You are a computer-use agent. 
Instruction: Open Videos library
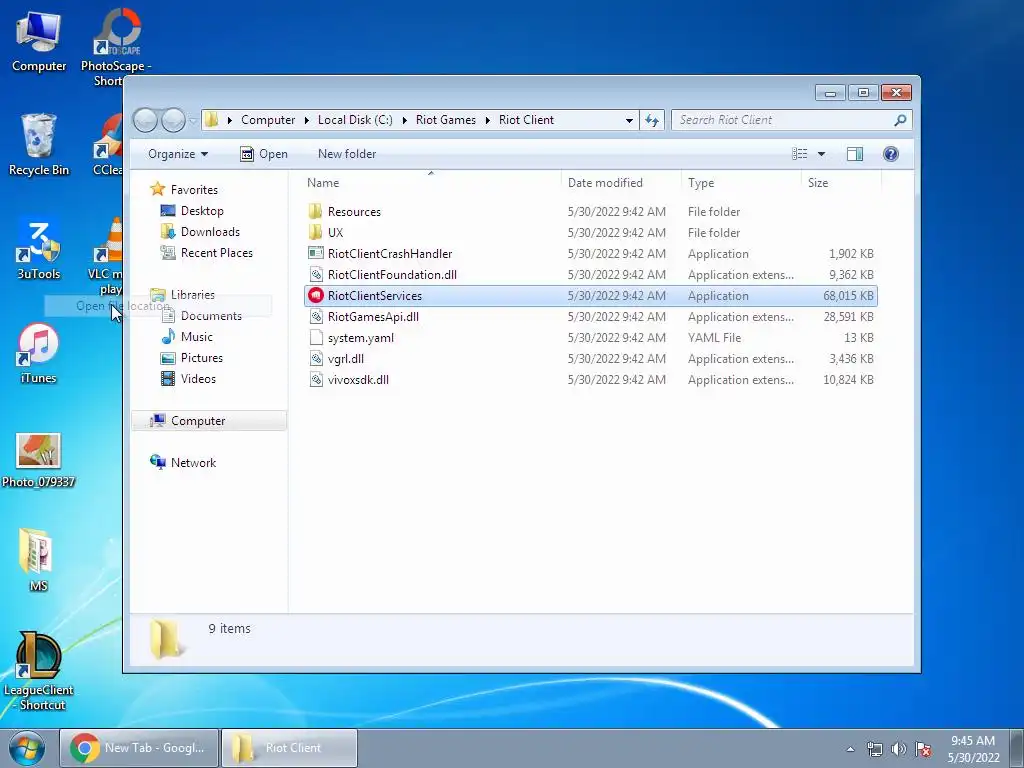[x=198, y=379]
